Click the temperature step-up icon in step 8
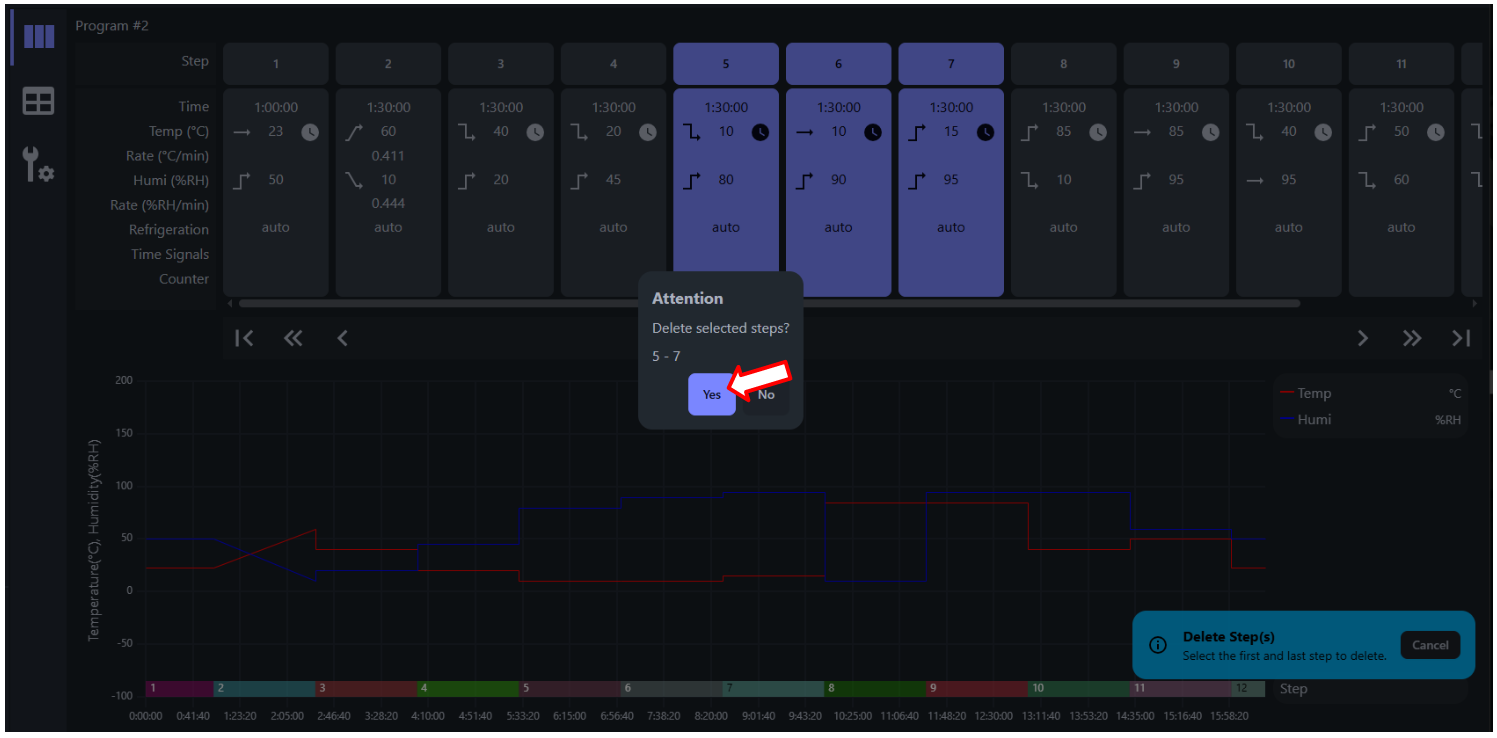The image size is (1497, 738). 1030,132
